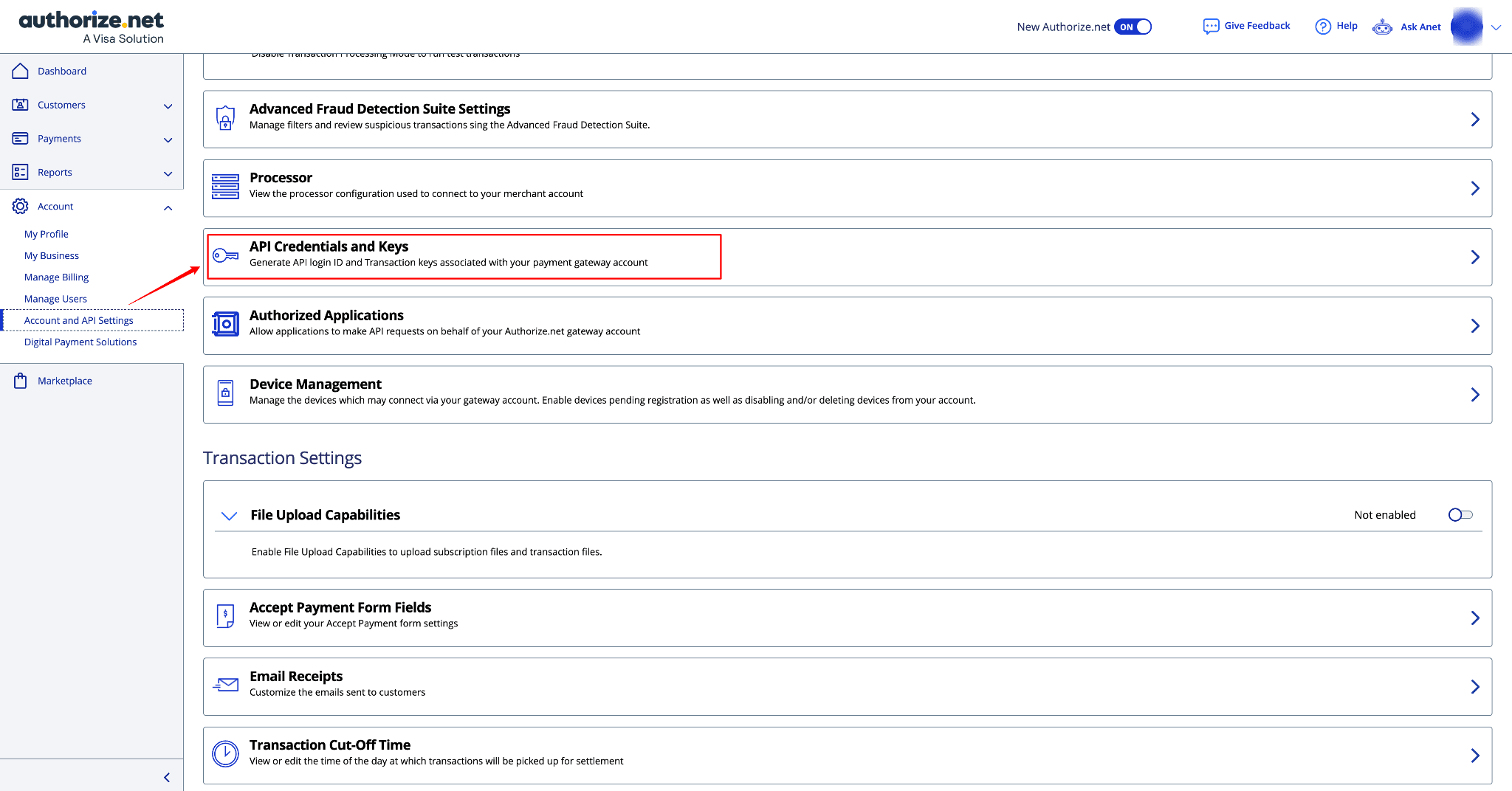Expand the Payments menu chevron
This screenshot has height=791, width=1512.
tap(168, 140)
